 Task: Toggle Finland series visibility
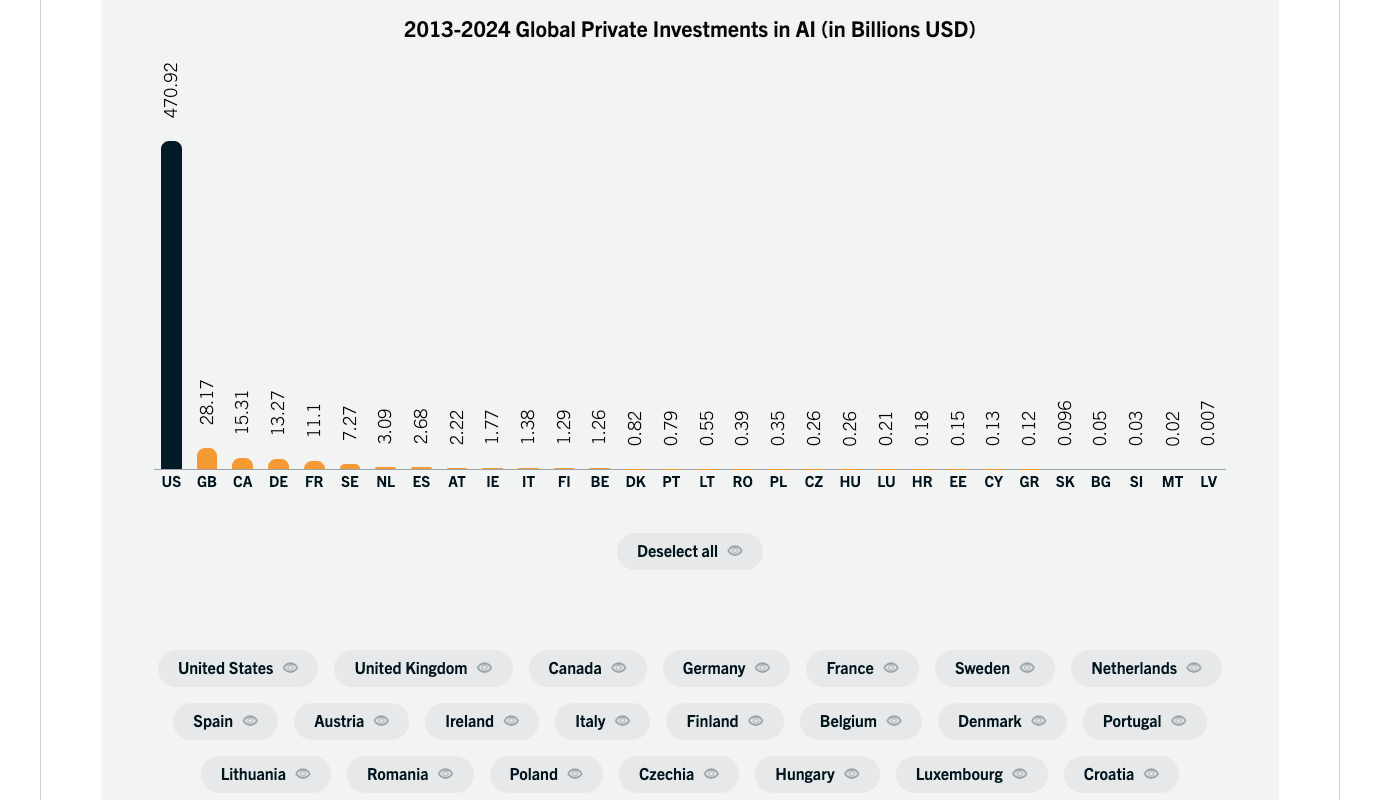tap(724, 721)
